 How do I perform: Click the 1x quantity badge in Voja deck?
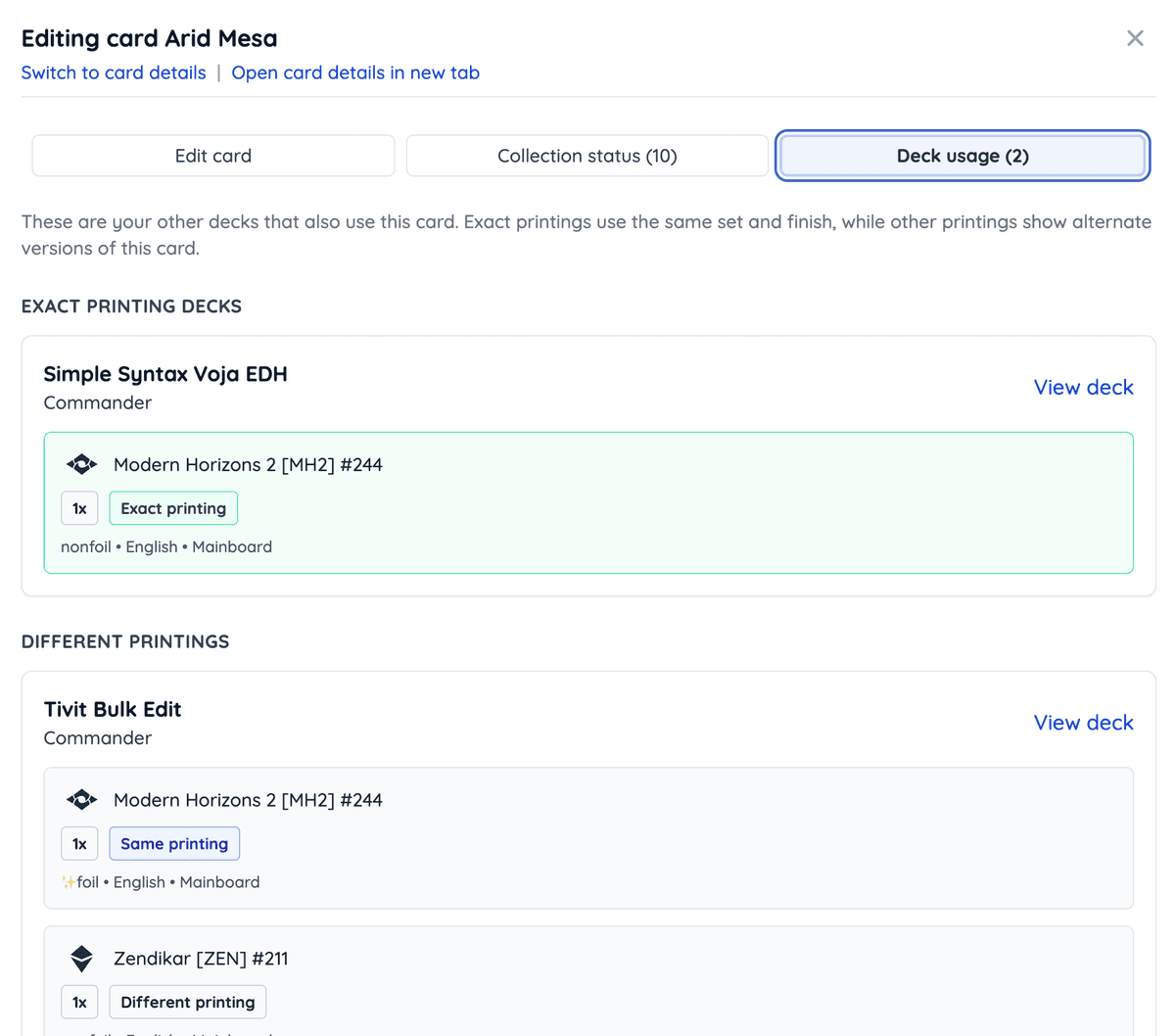pyautogui.click(x=79, y=508)
